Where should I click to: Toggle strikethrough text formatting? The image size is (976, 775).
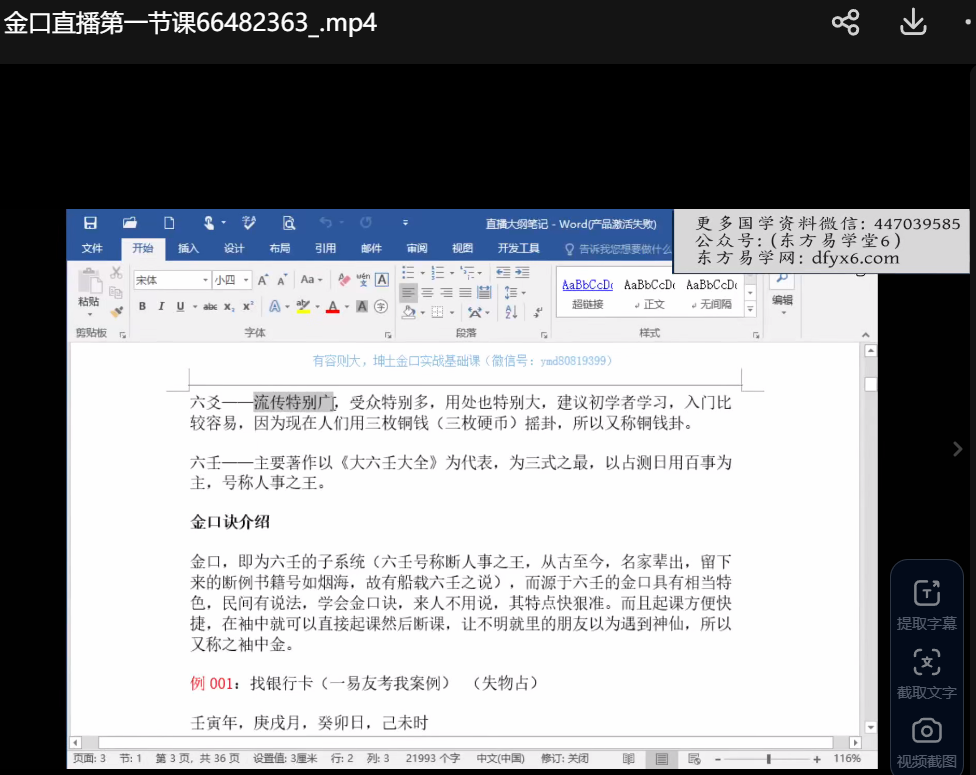click(210, 307)
